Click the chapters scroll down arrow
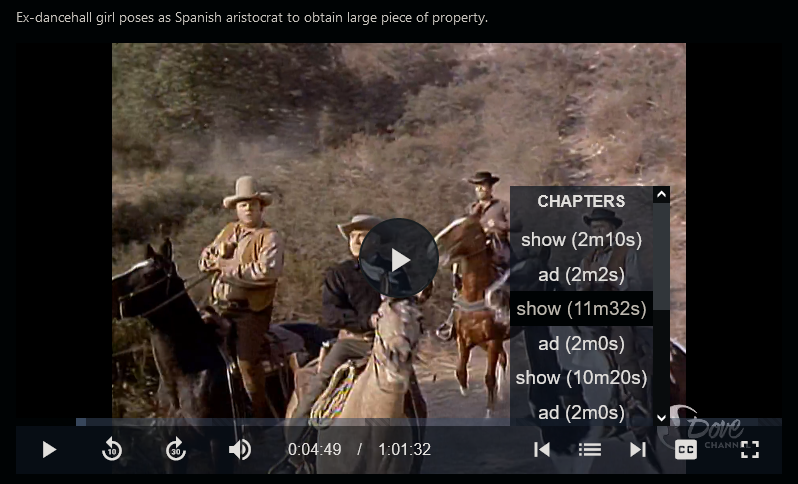Viewport: 798px width, 484px height. point(661,418)
